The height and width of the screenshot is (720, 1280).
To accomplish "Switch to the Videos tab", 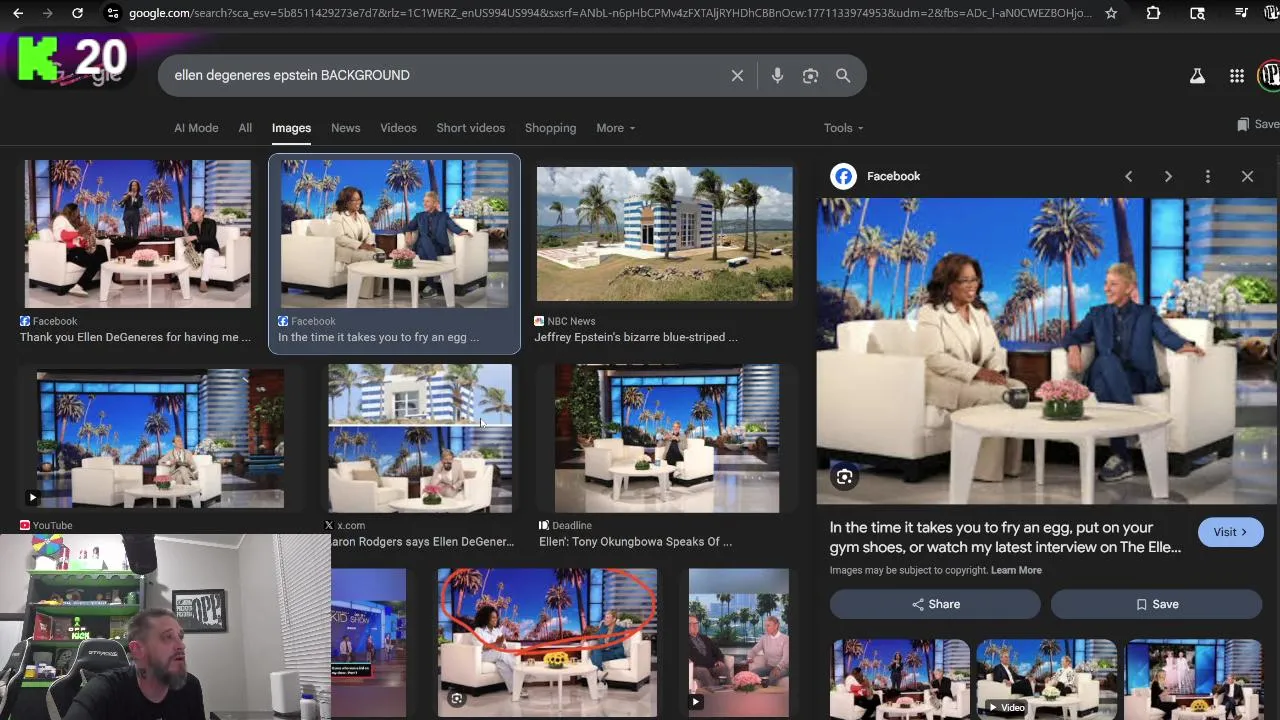I will [x=398, y=128].
